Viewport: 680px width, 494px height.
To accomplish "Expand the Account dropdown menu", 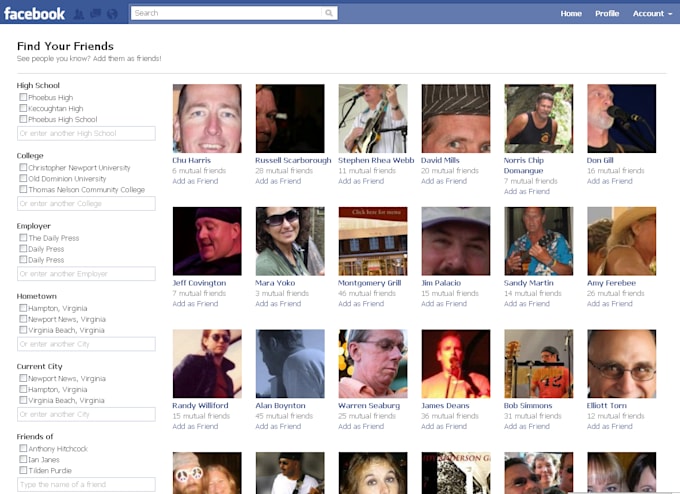I will pos(652,13).
